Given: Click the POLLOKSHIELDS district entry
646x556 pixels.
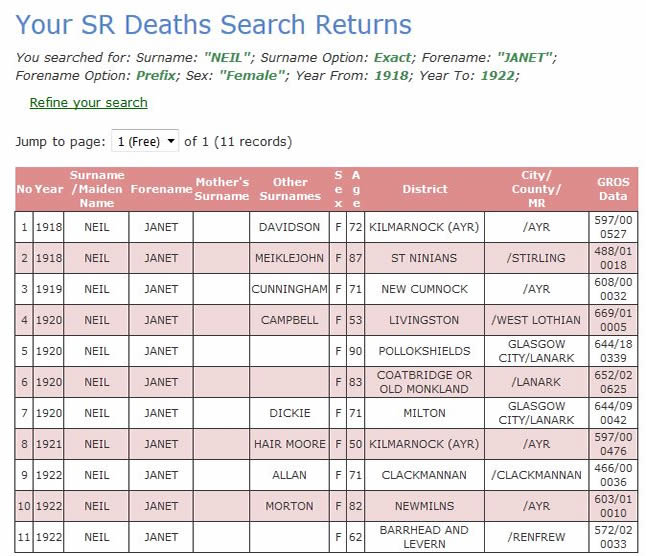Looking at the screenshot, I should [x=425, y=351].
